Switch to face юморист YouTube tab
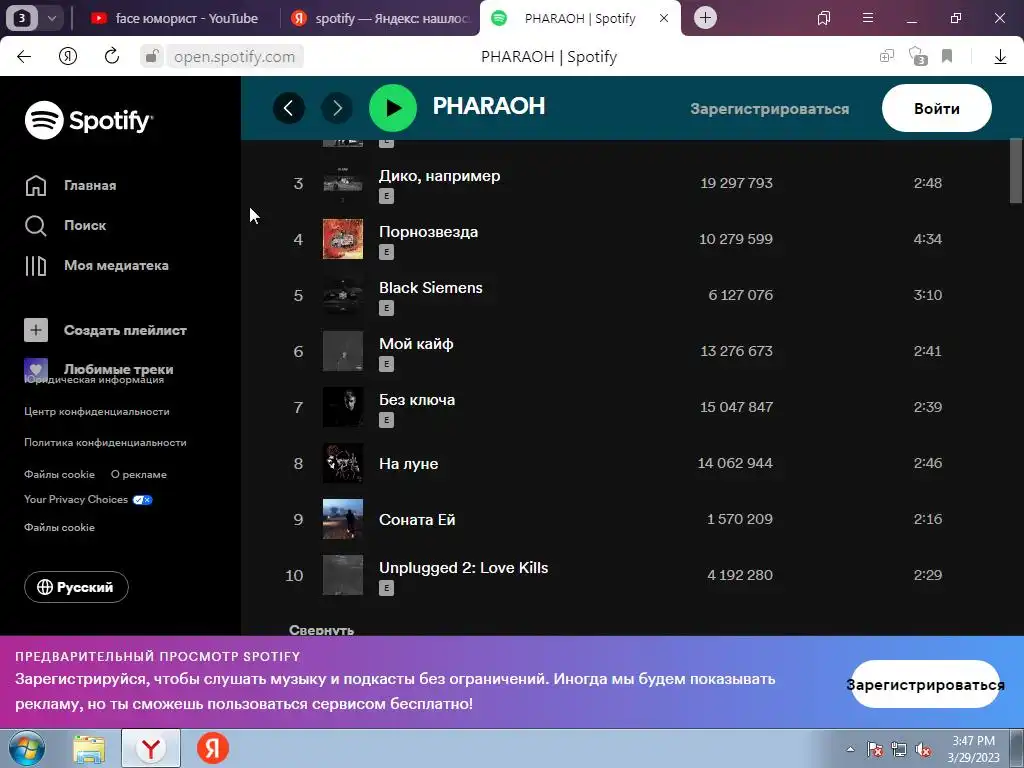The height and width of the screenshot is (768, 1024). 174,18
